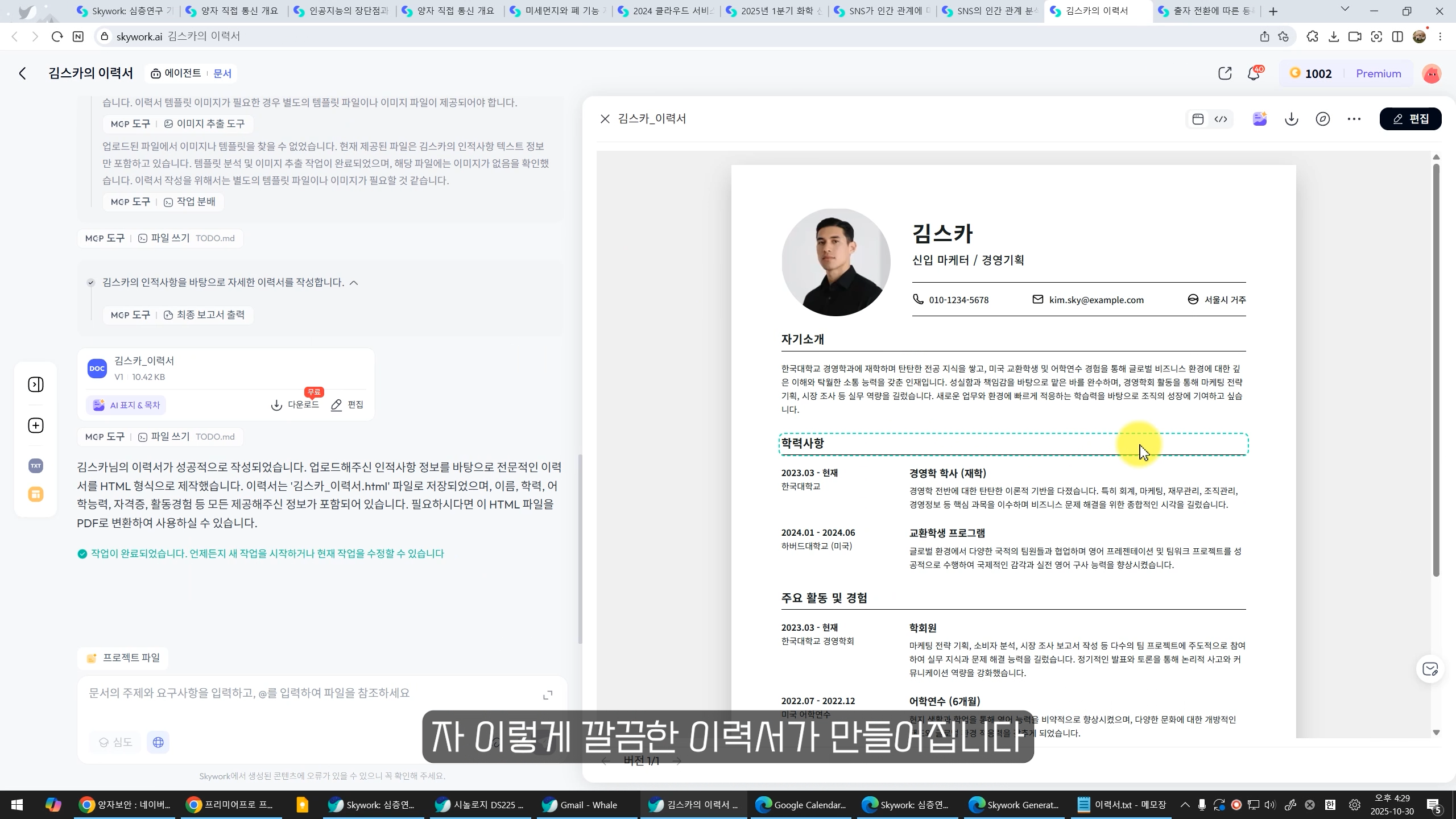1456x819 pixels.
Task: Collapse the 김스카의 인적사항 step chevron
Action: 354,283
